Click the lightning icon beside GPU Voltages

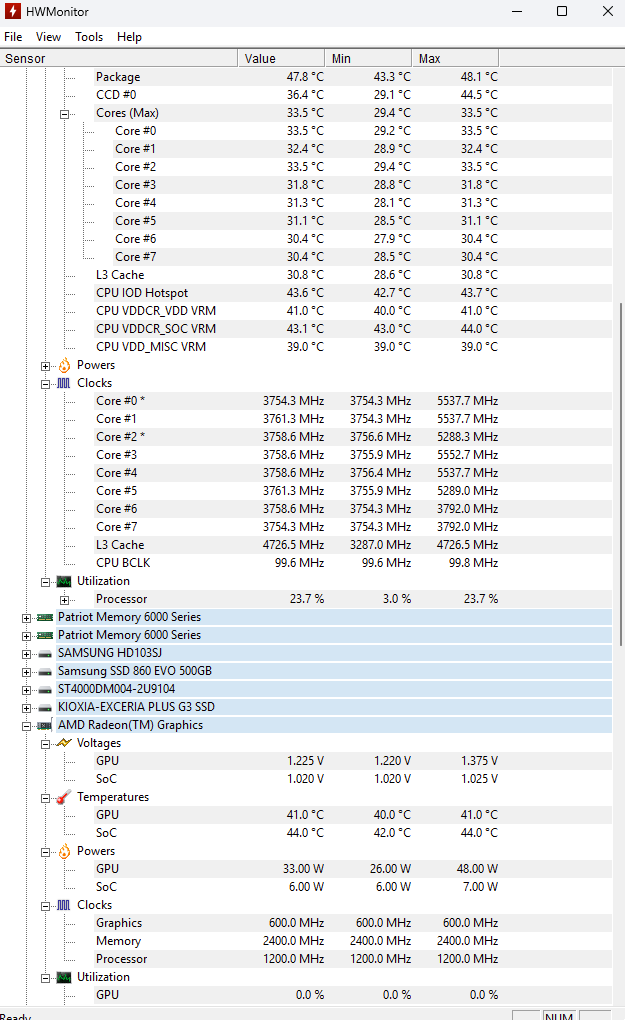click(64, 743)
